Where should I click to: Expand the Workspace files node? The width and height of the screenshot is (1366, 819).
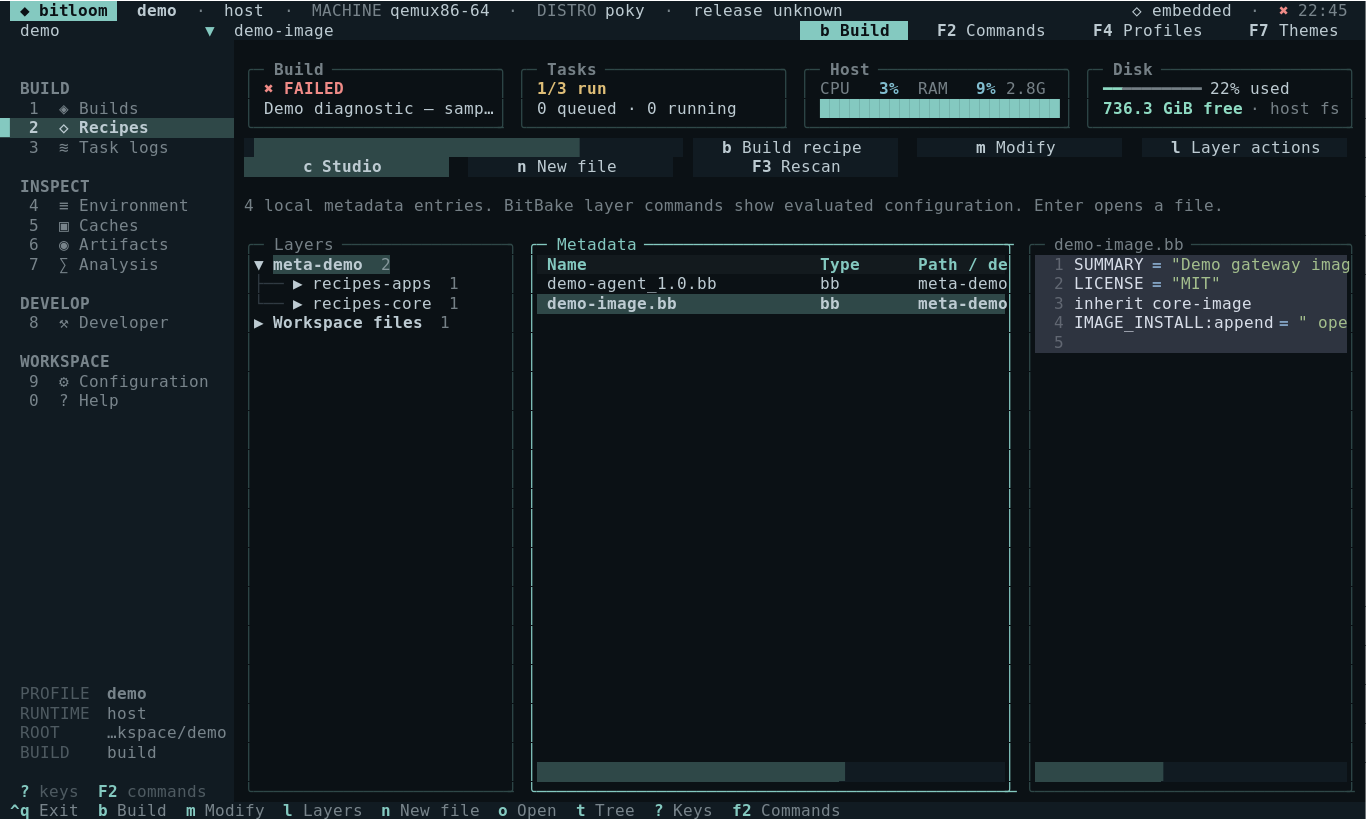[x=259, y=322]
